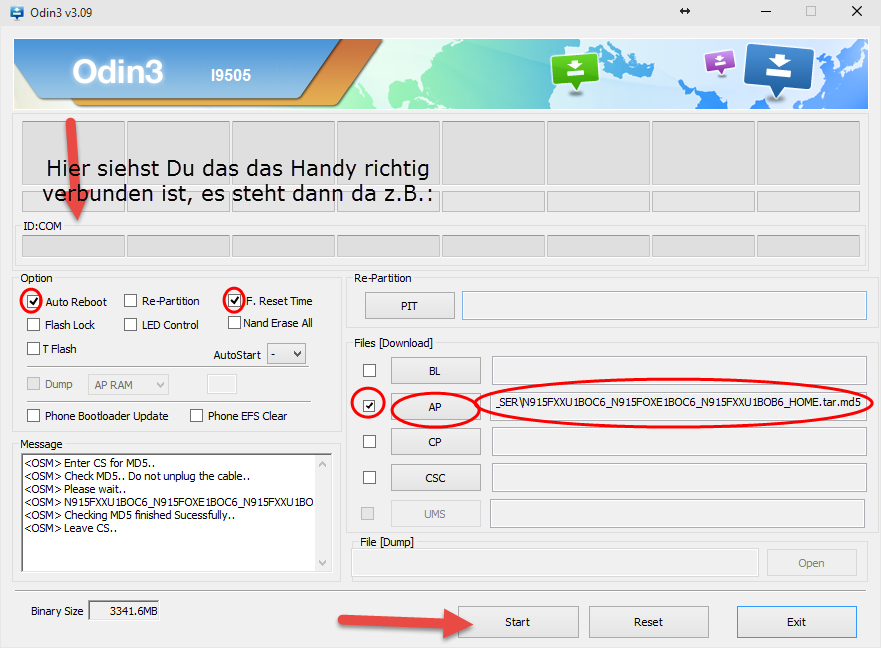The width and height of the screenshot is (881, 648).
Task: Click message log scrollbar down arrow
Action: coord(323,563)
